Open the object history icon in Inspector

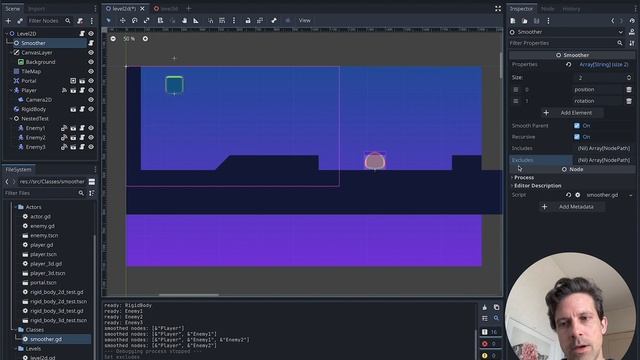click(x=632, y=21)
